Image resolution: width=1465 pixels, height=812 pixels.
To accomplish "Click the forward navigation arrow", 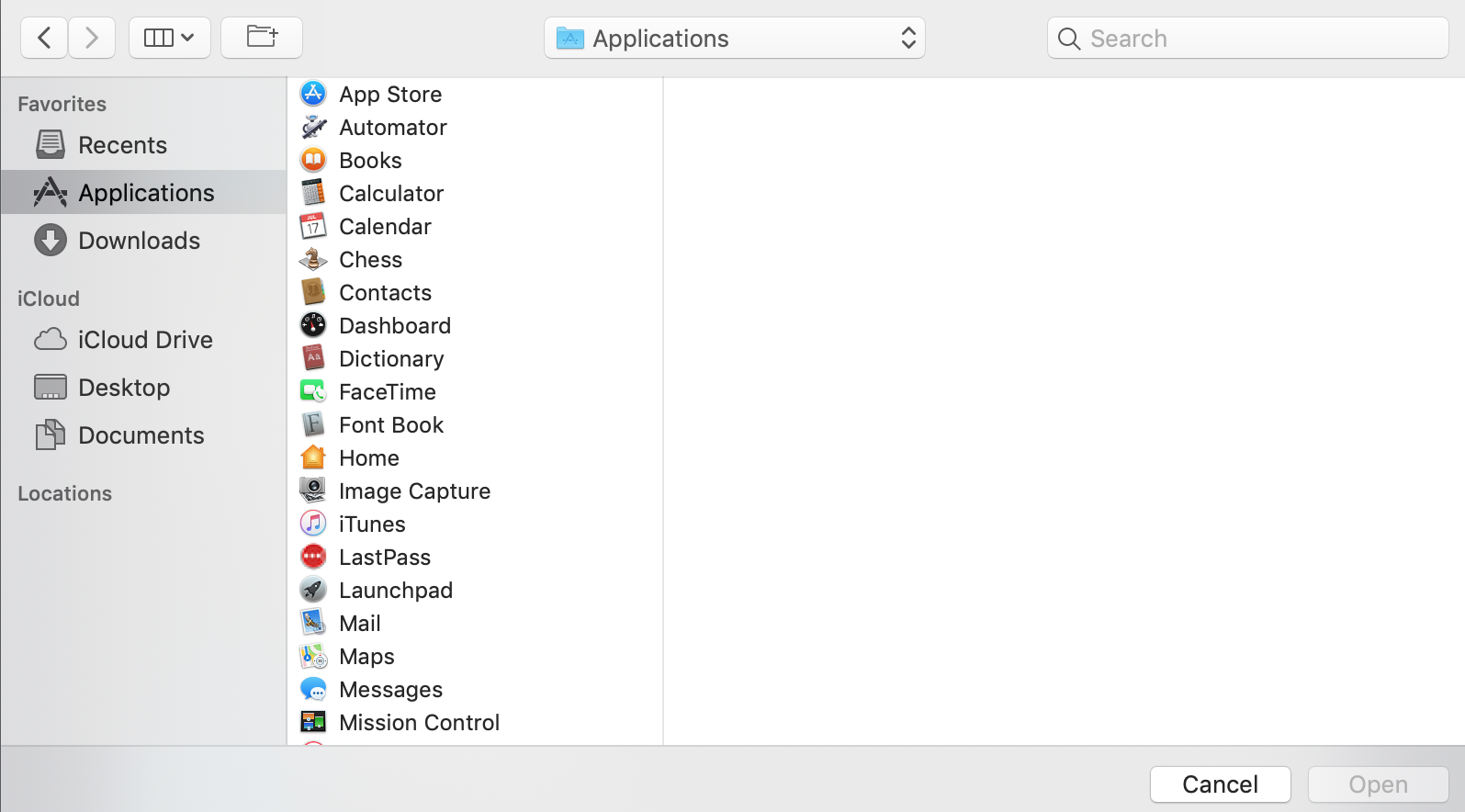I will point(92,38).
